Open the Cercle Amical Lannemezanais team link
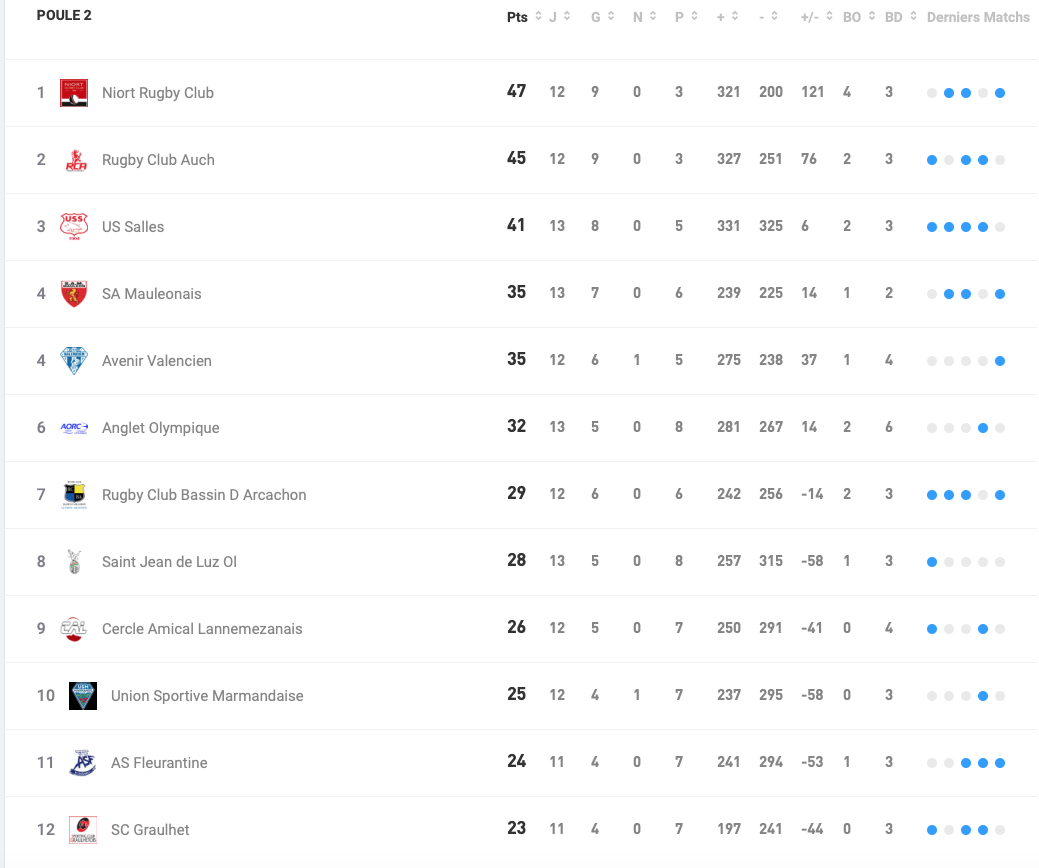This screenshot has width=1039, height=868. pyautogui.click(x=202, y=629)
